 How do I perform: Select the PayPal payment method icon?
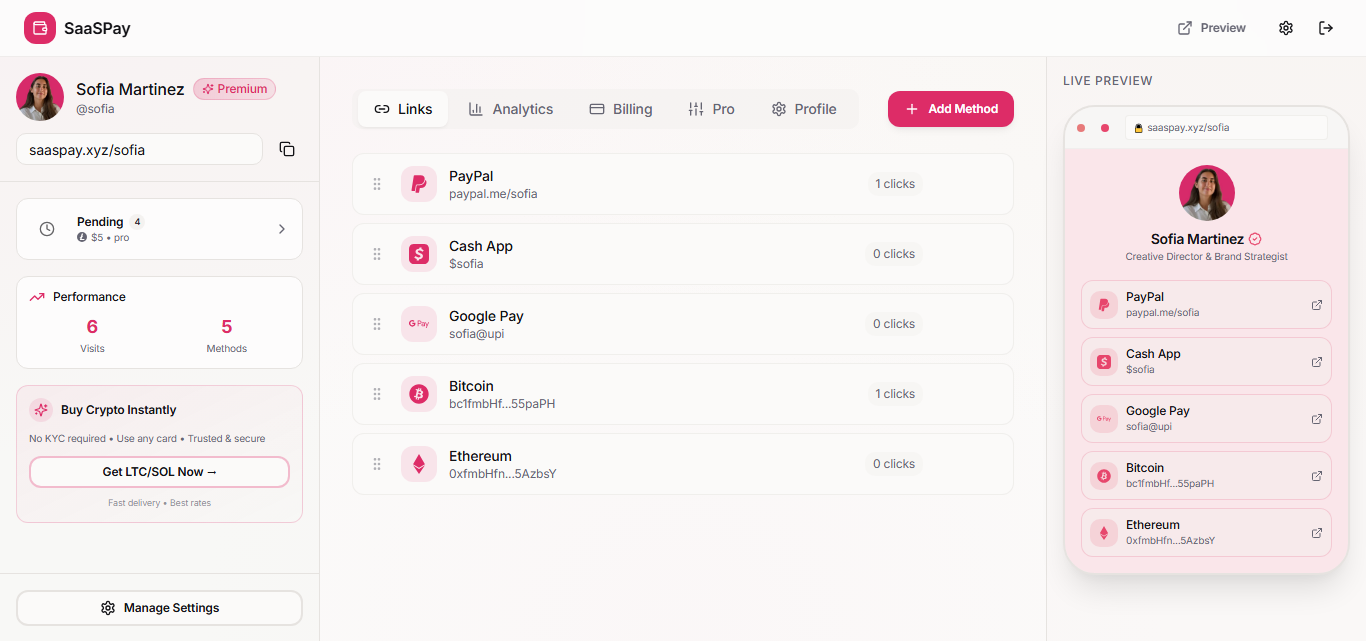(x=418, y=183)
